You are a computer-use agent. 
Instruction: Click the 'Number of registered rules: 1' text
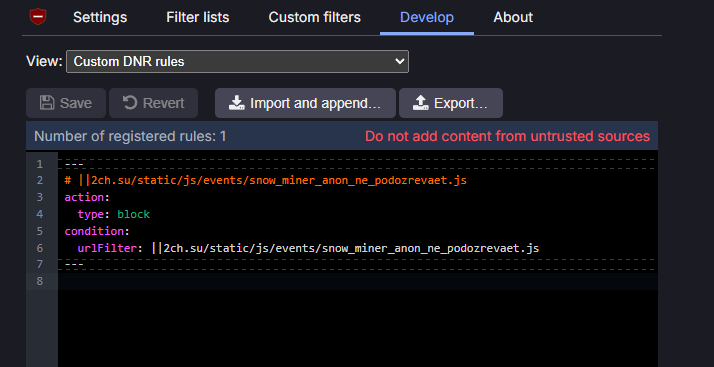click(130, 136)
